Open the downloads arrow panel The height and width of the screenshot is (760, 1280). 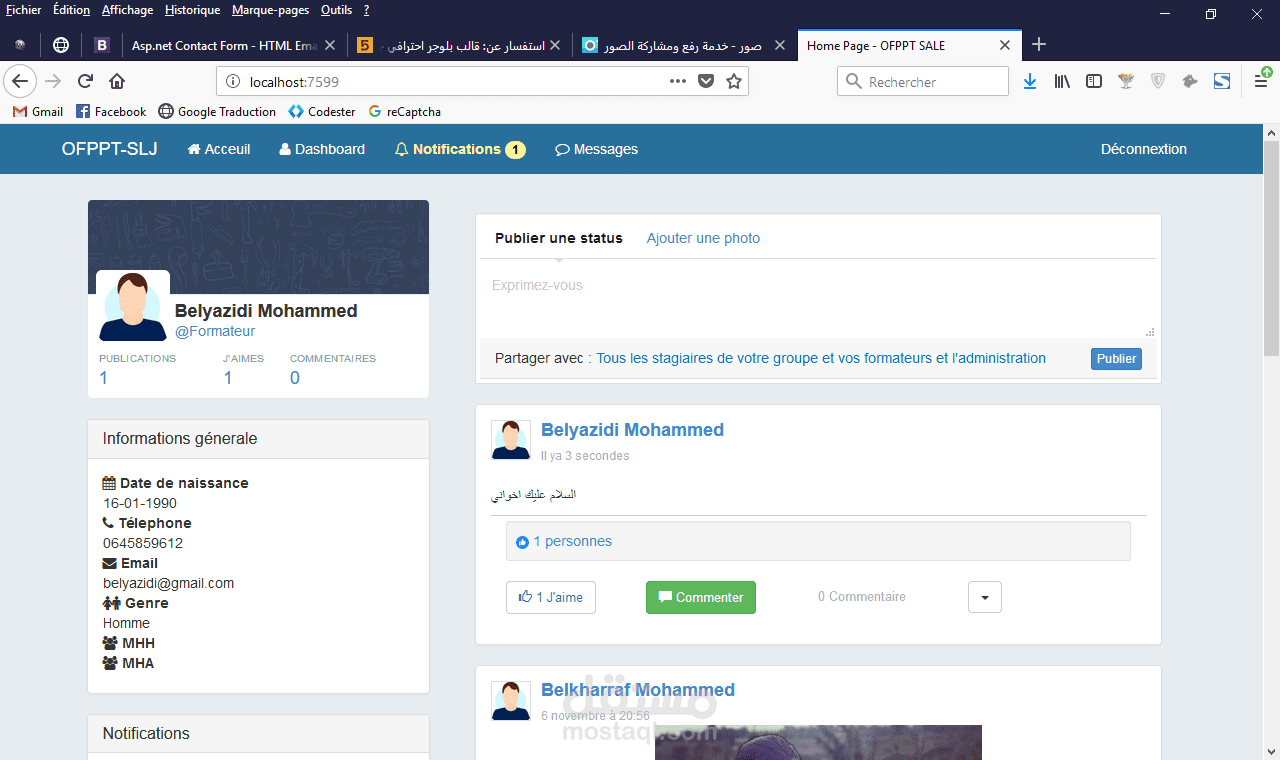[1030, 81]
